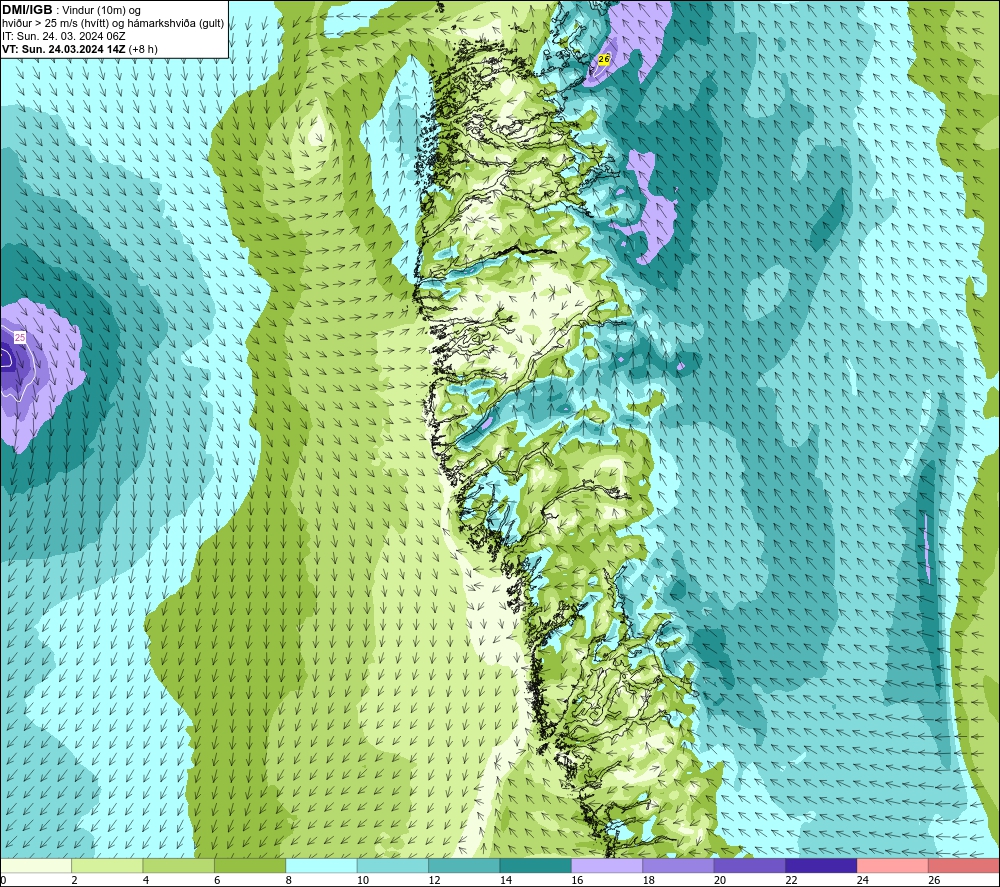Click the indigo 22–24 m/s legend swatch
This screenshot has width=1000, height=887.
(x=821, y=865)
